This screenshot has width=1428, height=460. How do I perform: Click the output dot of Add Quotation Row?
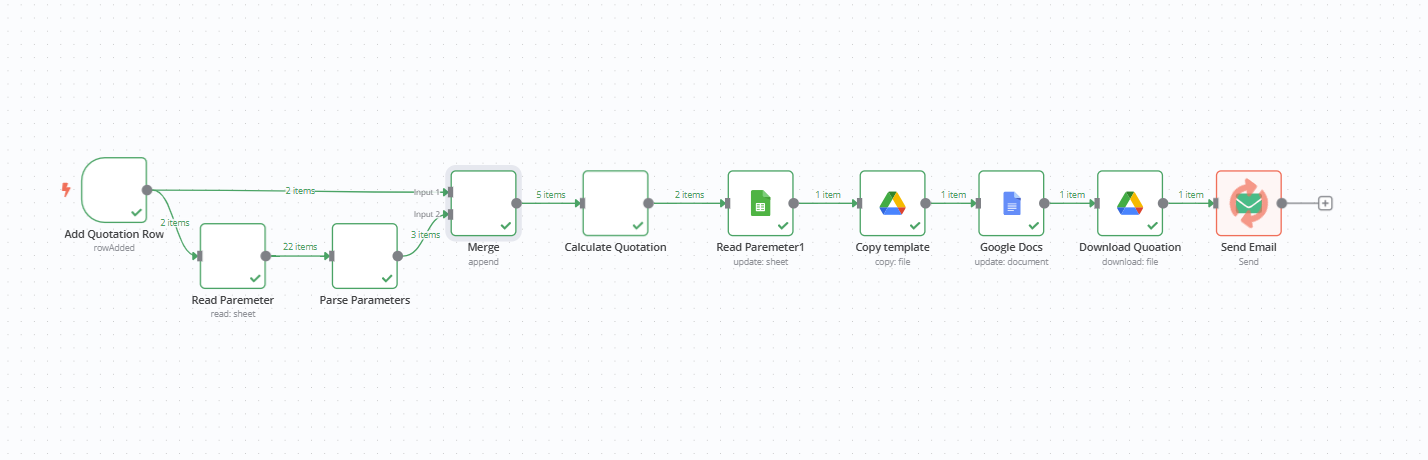pos(147,190)
